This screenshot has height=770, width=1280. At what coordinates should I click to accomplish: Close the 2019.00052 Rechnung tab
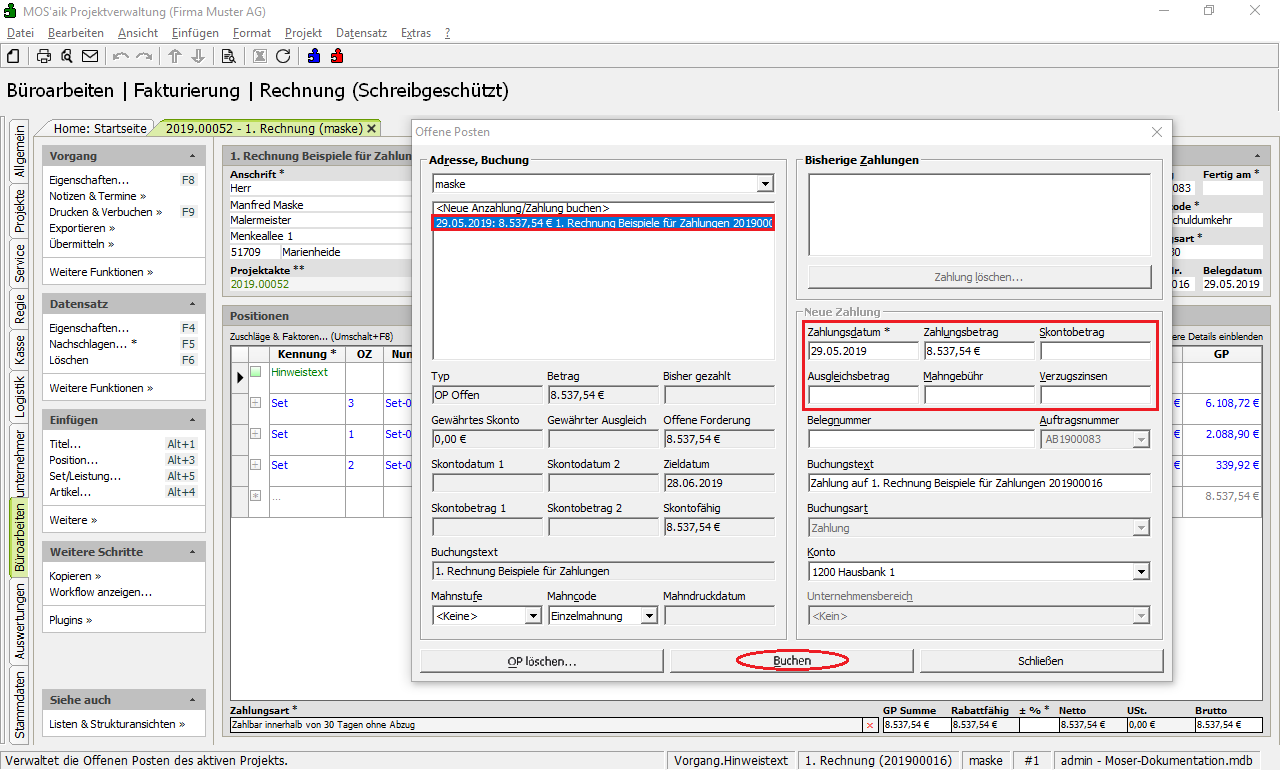point(372,128)
